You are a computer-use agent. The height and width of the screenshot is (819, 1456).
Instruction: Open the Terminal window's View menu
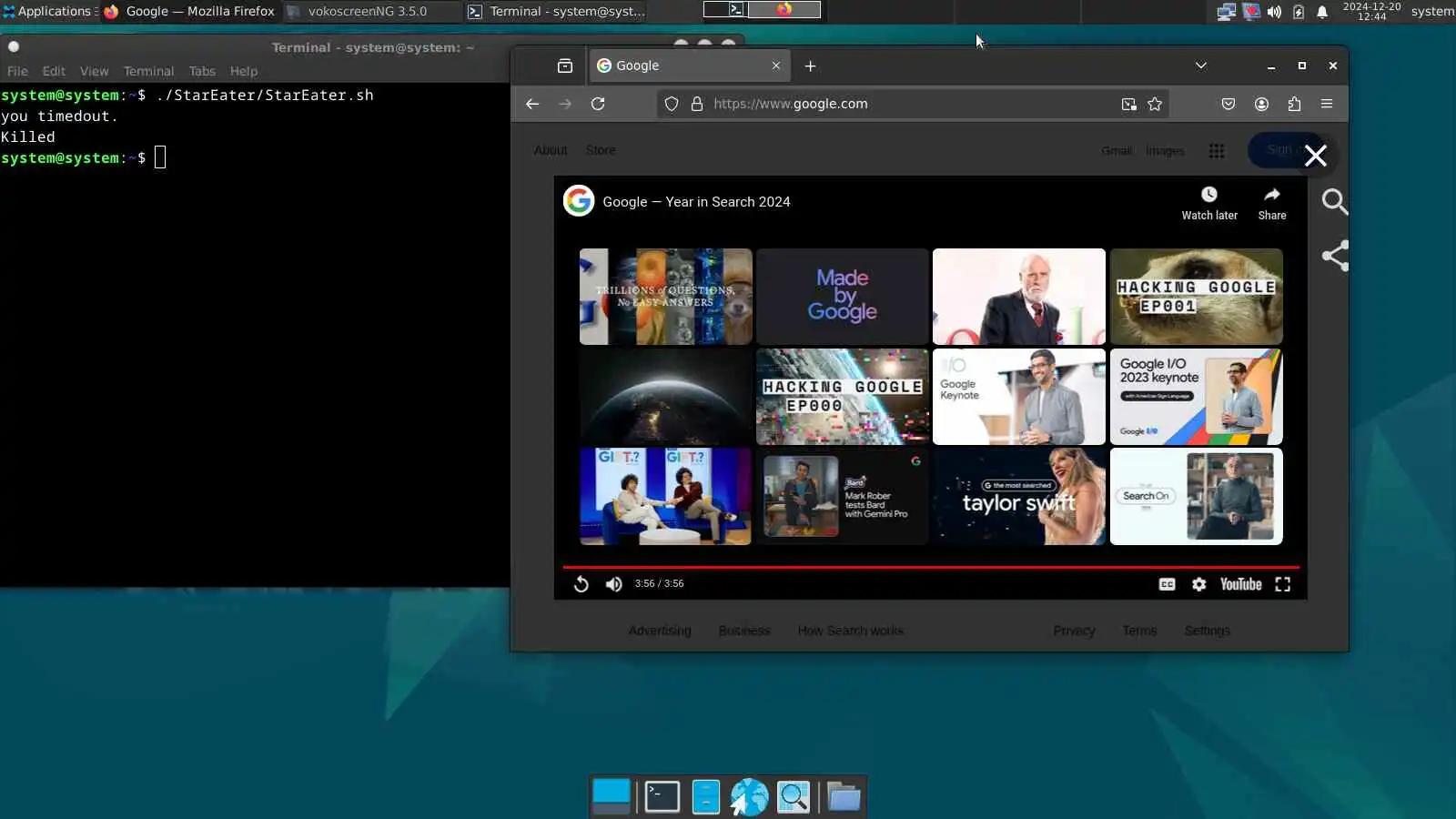(94, 71)
